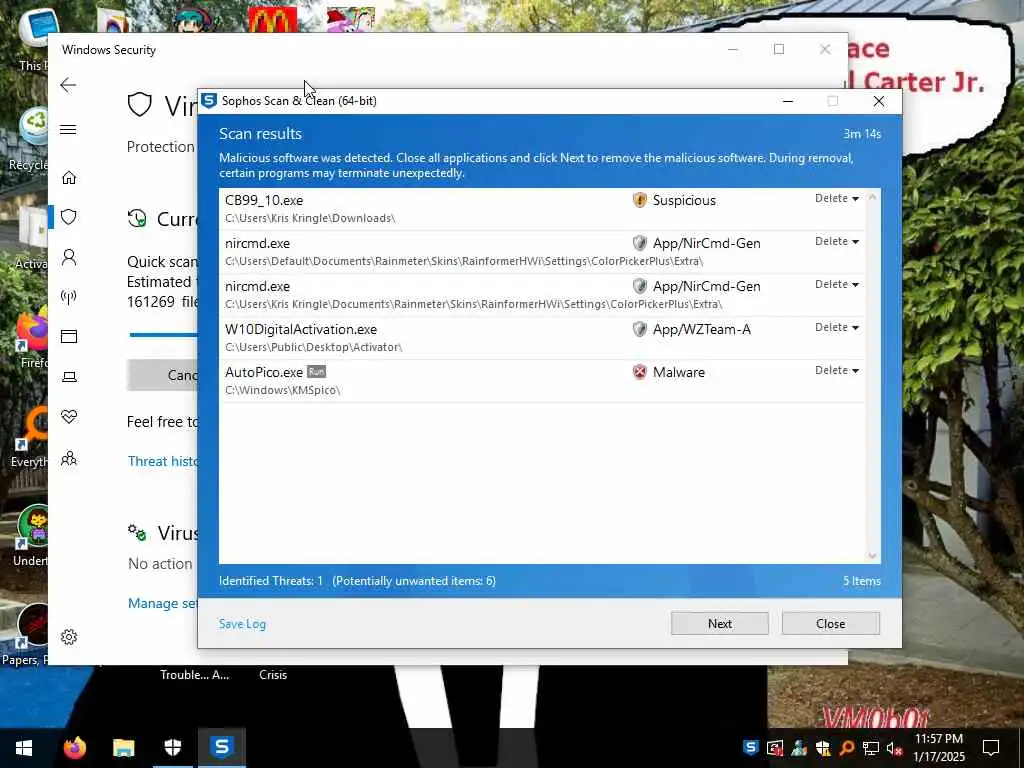
Task: Select the CB99_10.exe file name
Action: point(264,200)
